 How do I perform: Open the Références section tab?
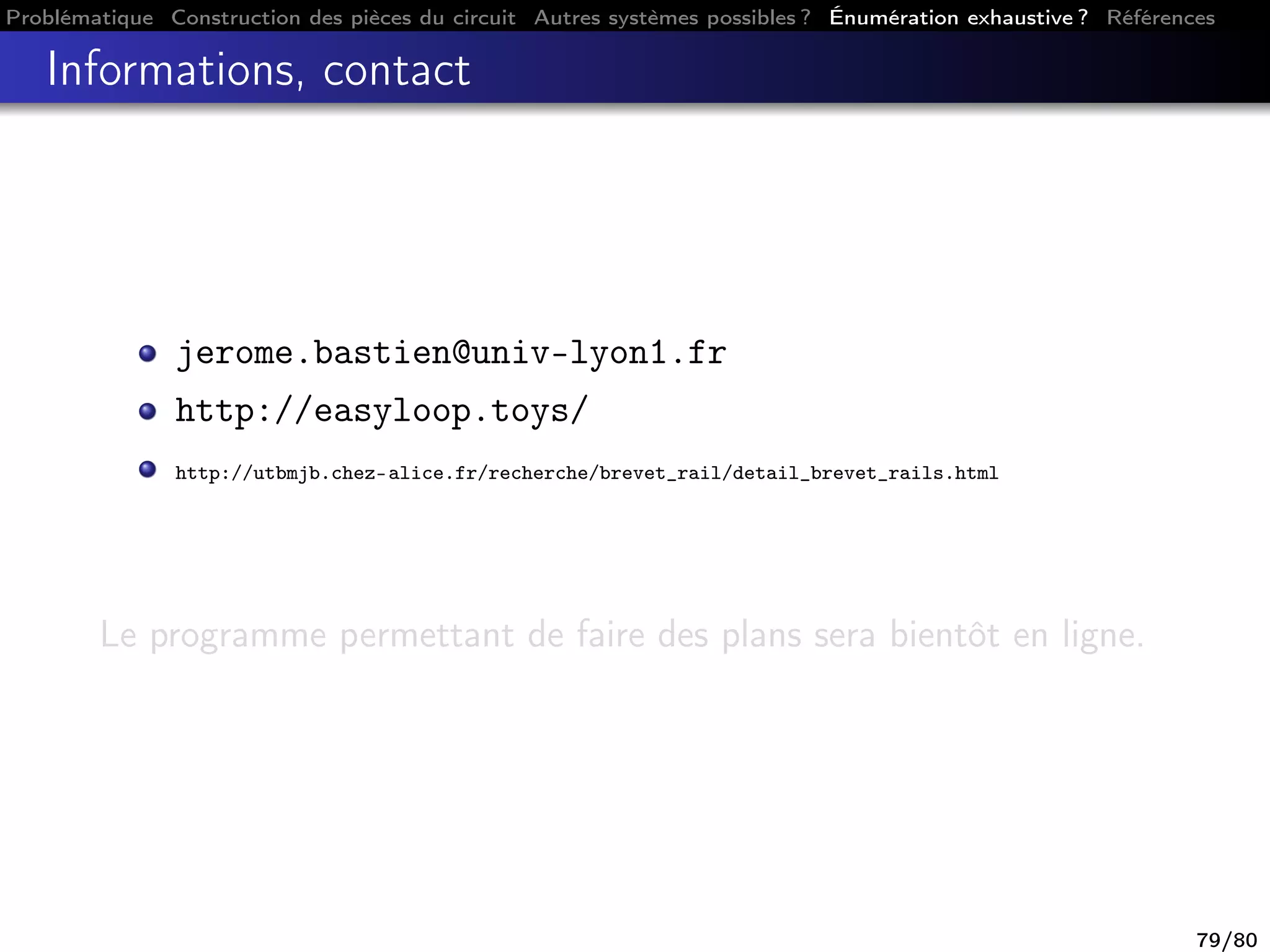click(x=1161, y=17)
